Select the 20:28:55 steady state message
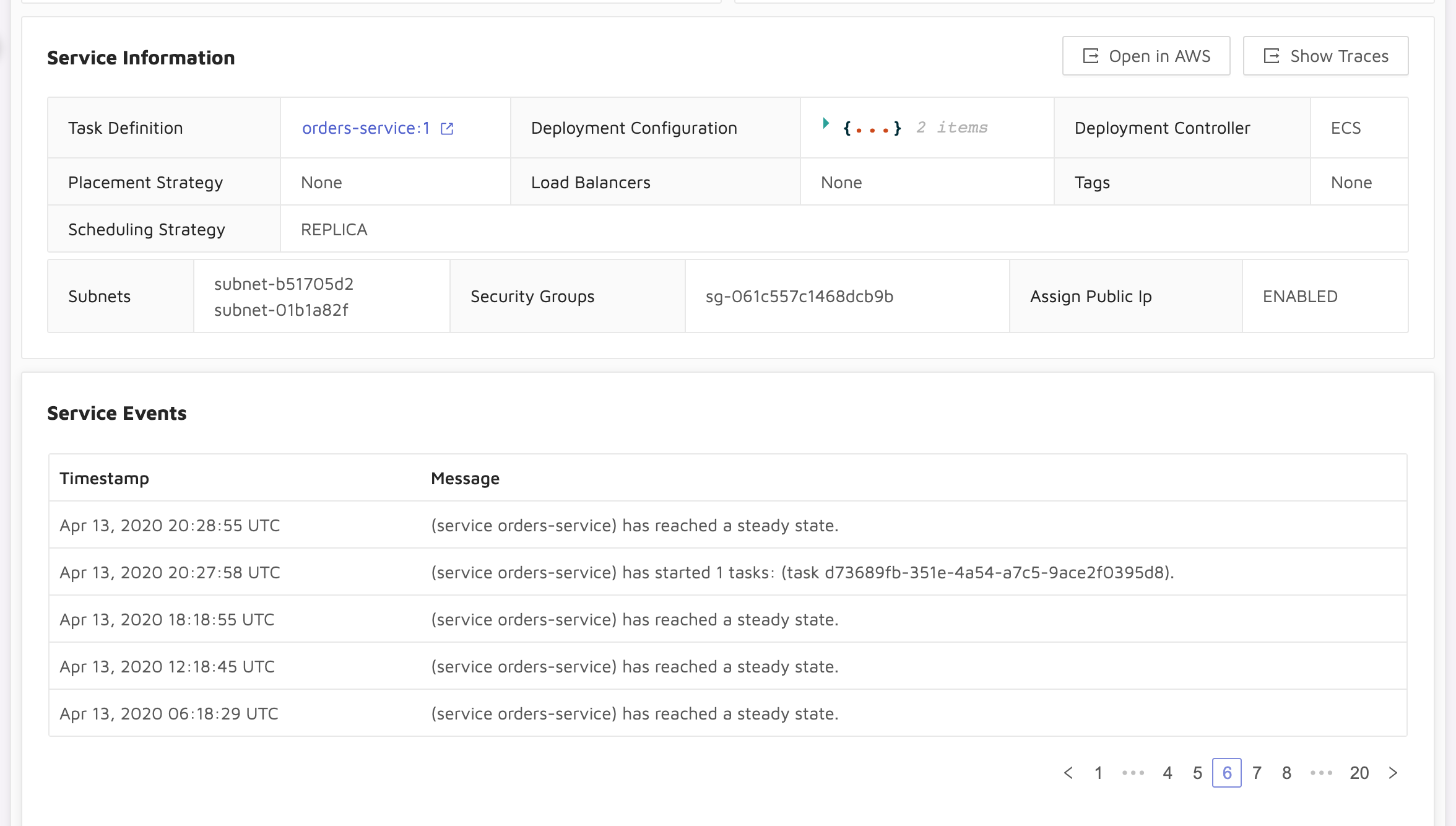The width and height of the screenshot is (1456, 826). [635, 526]
